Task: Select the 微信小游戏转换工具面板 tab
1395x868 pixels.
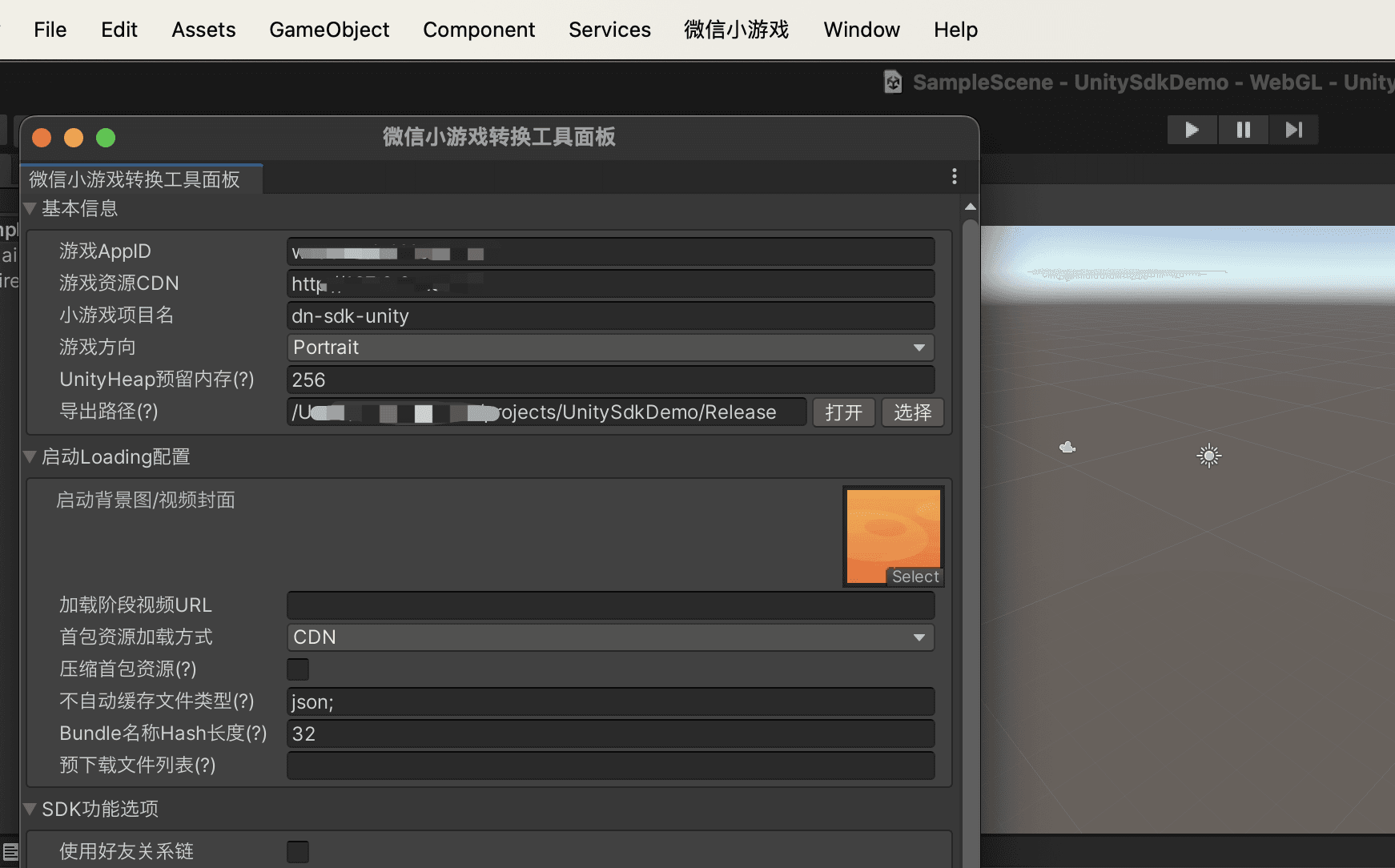Action: tap(142, 179)
